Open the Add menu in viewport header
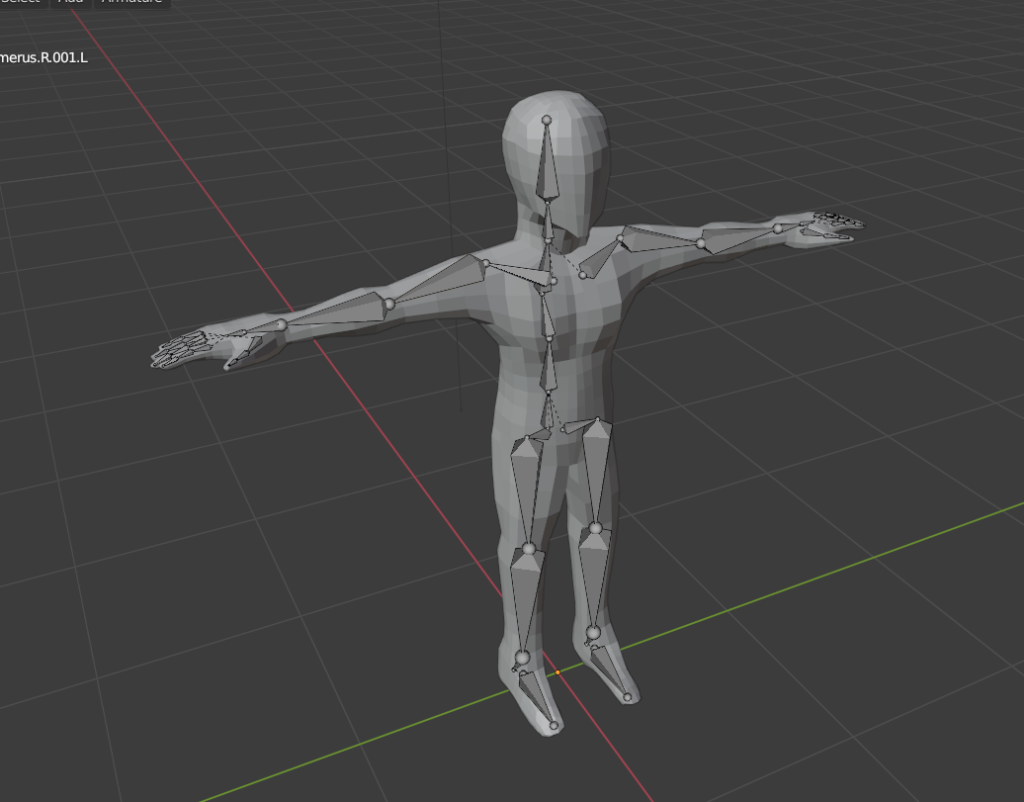This screenshot has height=802, width=1024. [x=71, y=2]
